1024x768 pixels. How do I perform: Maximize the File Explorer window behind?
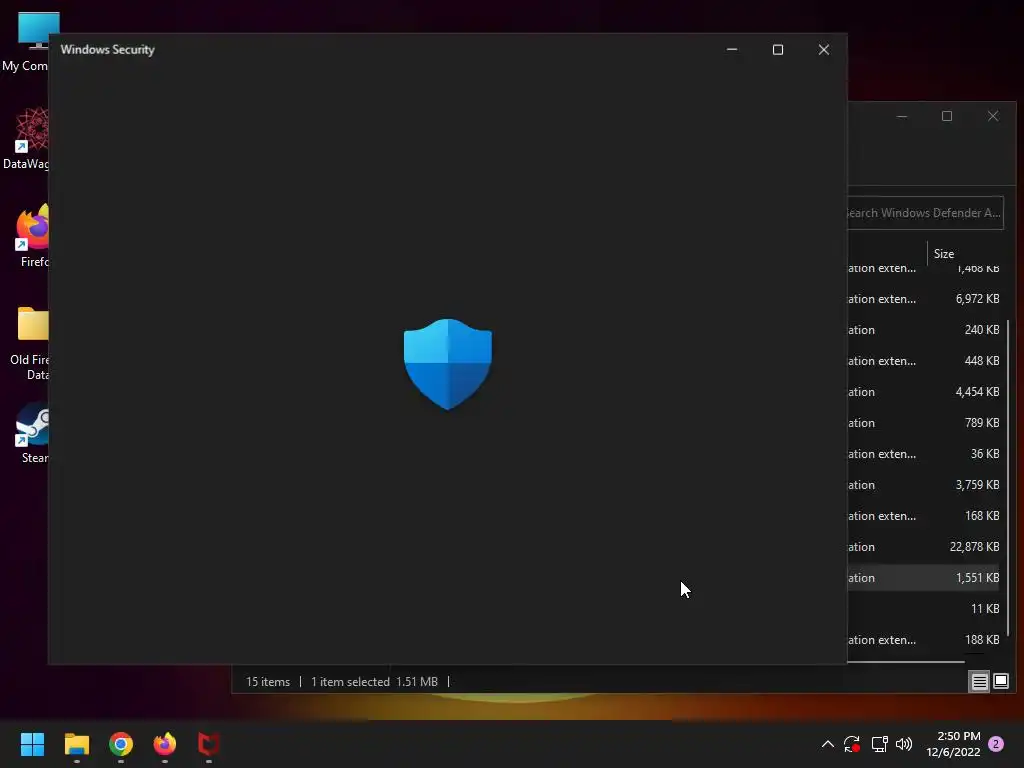point(947,116)
